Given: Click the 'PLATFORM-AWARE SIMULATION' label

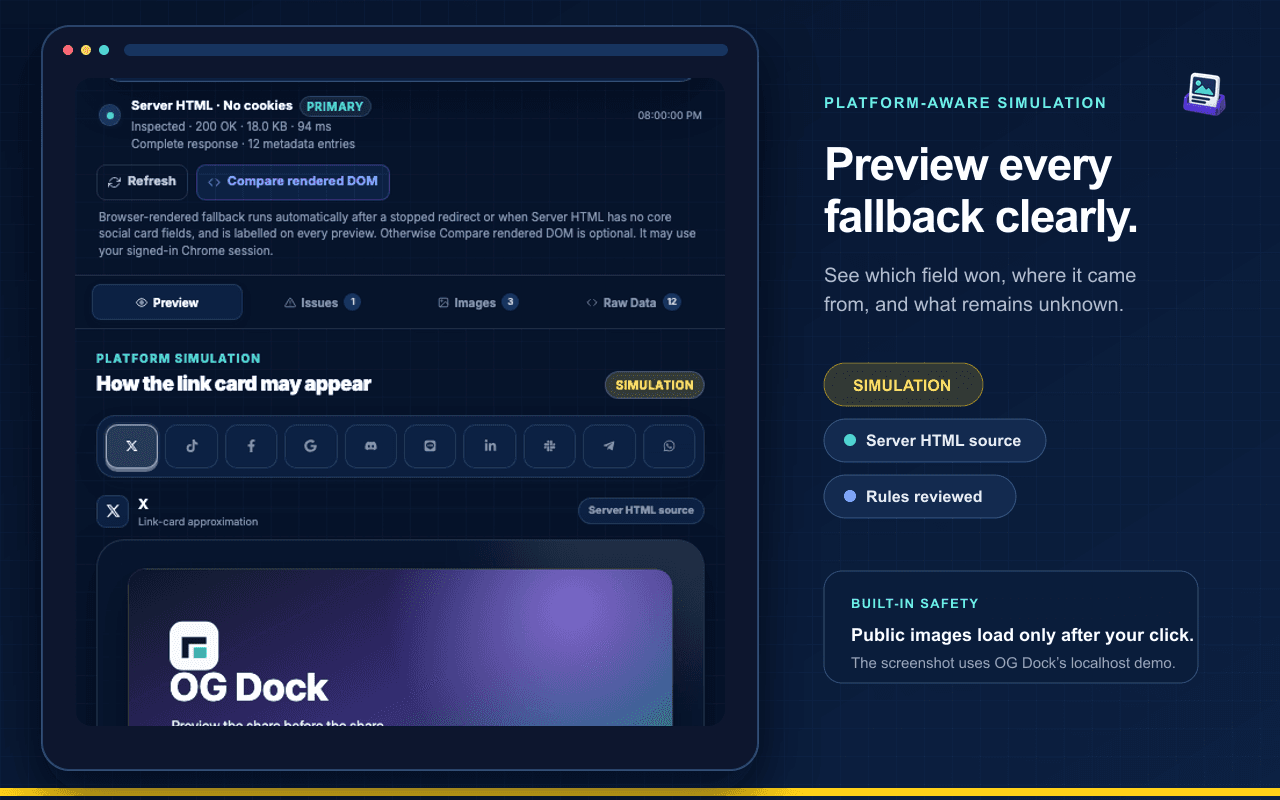Looking at the screenshot, I should (x=965, y=103).
